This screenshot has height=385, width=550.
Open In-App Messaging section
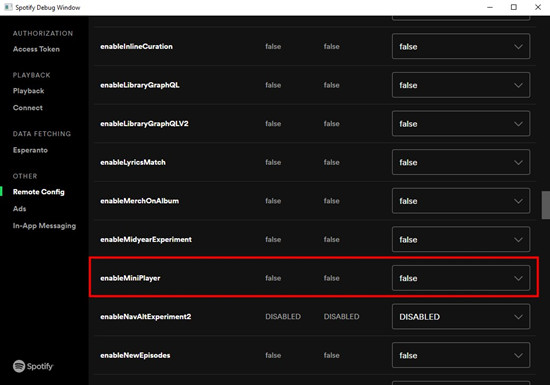click(44, 225)
